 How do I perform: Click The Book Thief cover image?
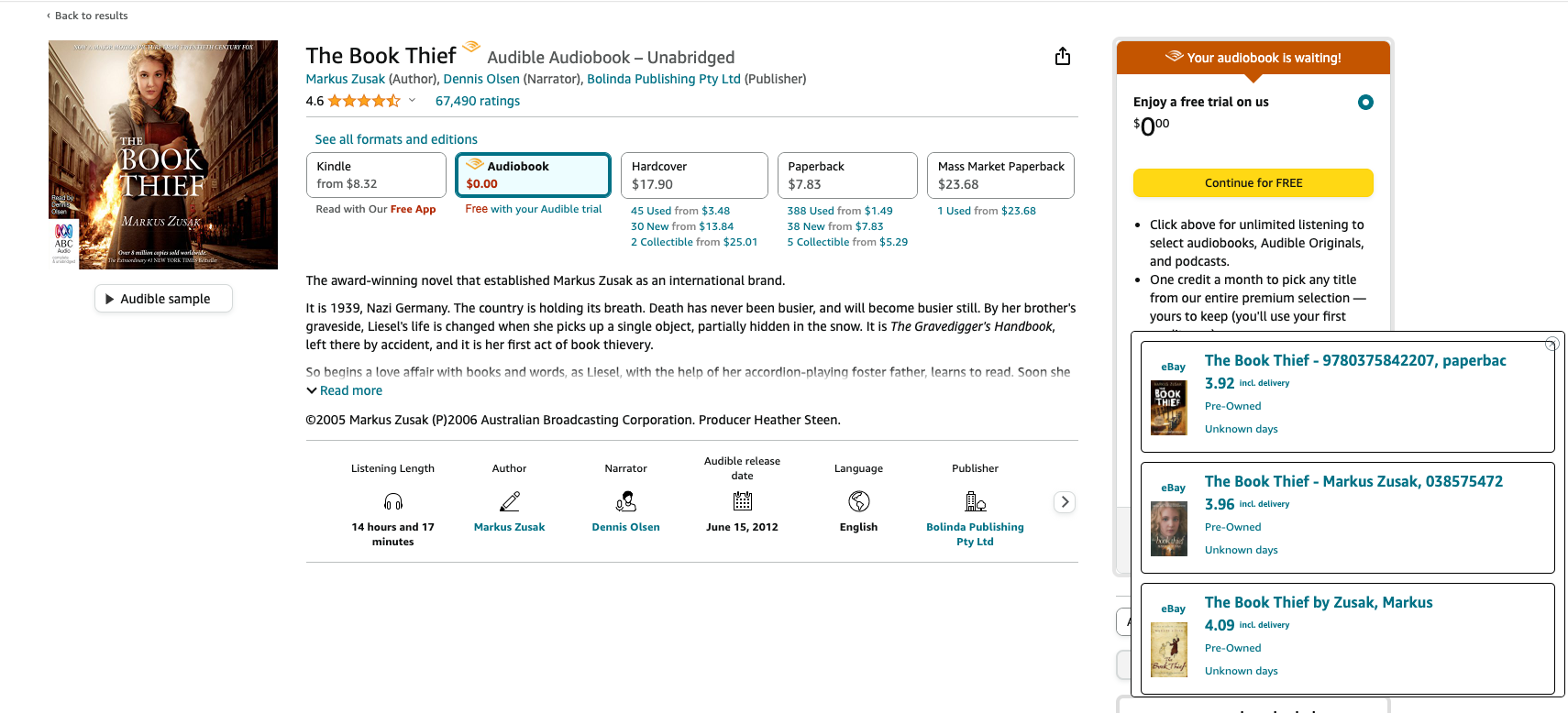point(163,155)
